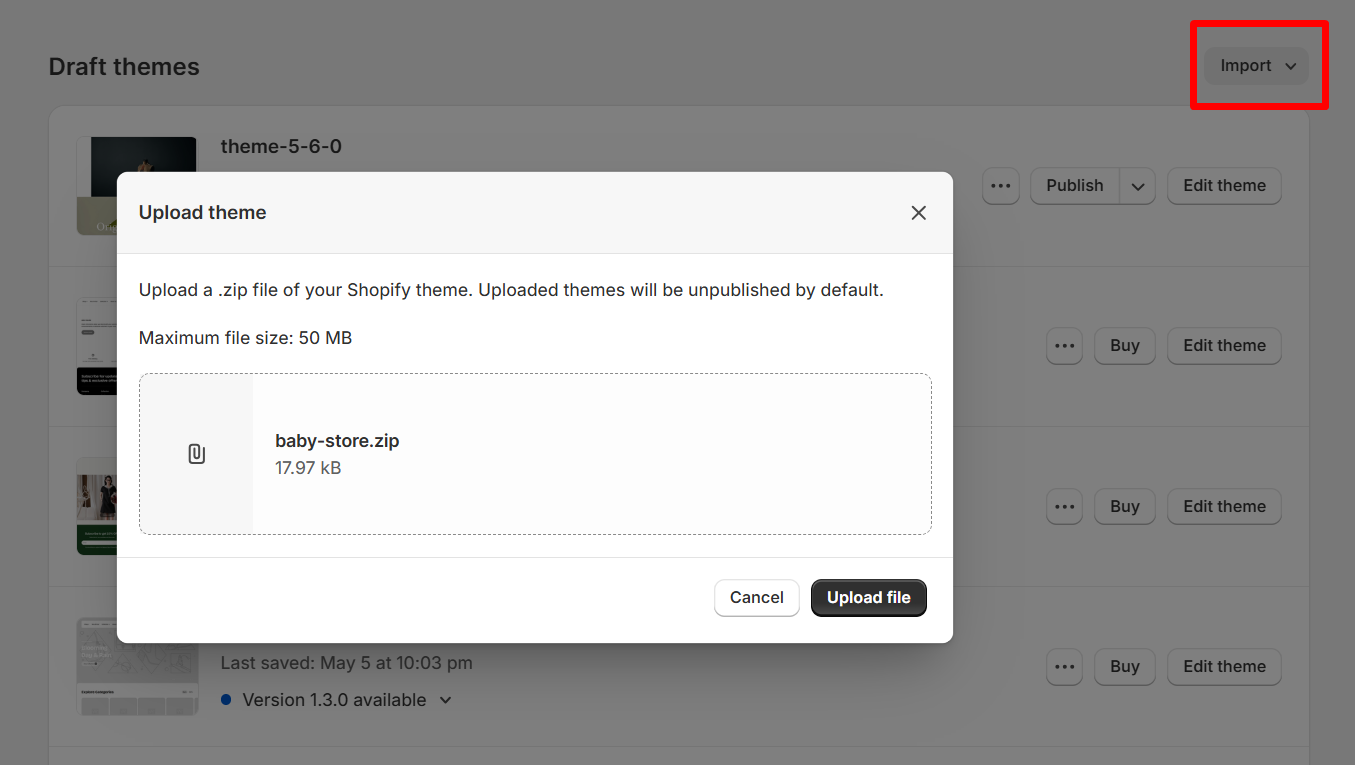Publish the theme-5-6-0 theme
This screenshot has height=765, width=1355.
click(x=1074, y=186)
